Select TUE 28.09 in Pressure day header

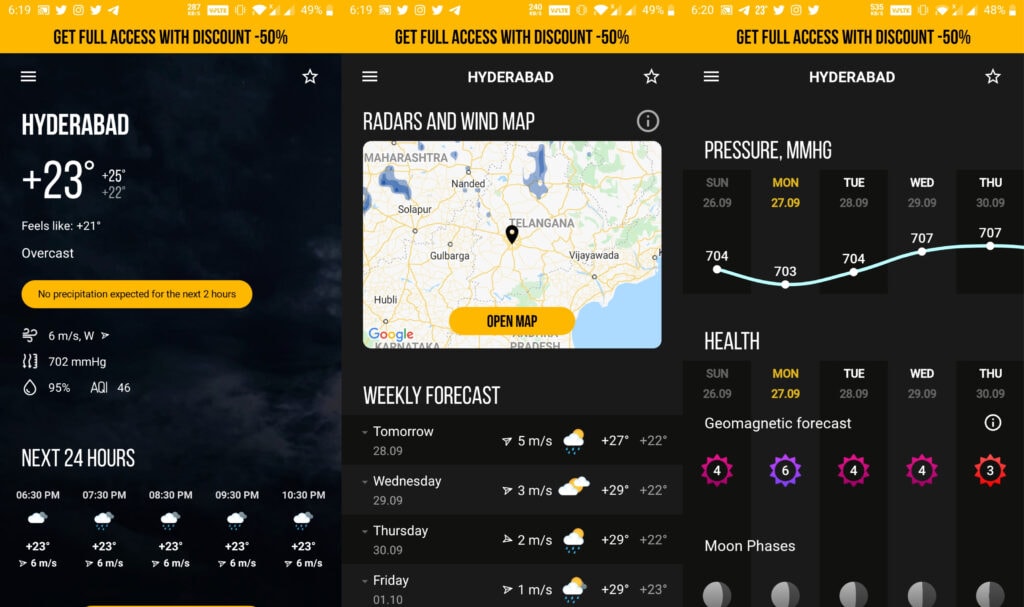(854, 193)
